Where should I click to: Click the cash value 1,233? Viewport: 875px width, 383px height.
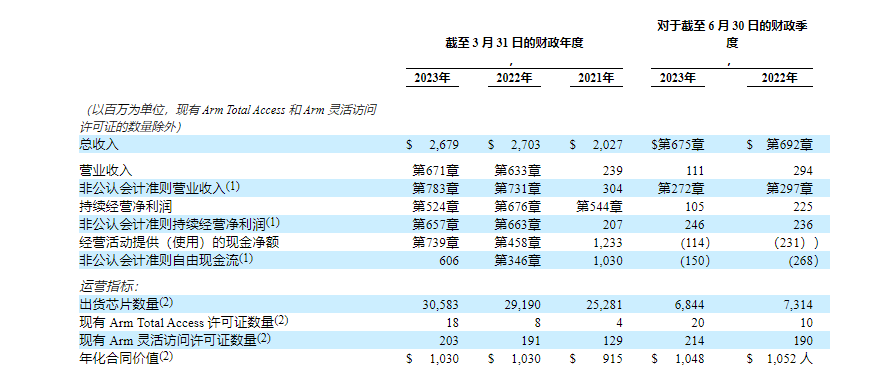[608, 243]
